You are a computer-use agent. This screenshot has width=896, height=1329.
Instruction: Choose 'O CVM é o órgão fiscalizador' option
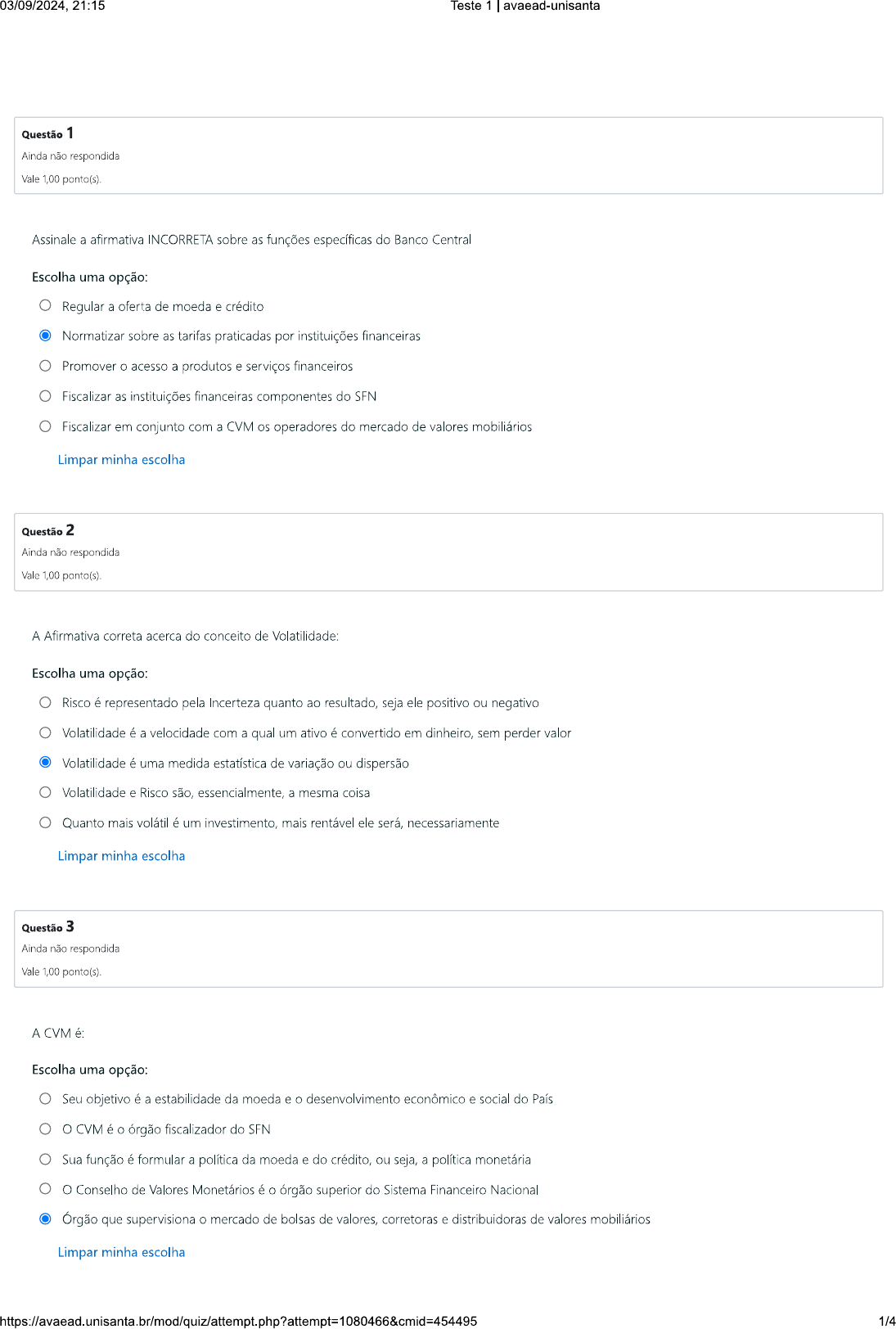[46, 1129]
